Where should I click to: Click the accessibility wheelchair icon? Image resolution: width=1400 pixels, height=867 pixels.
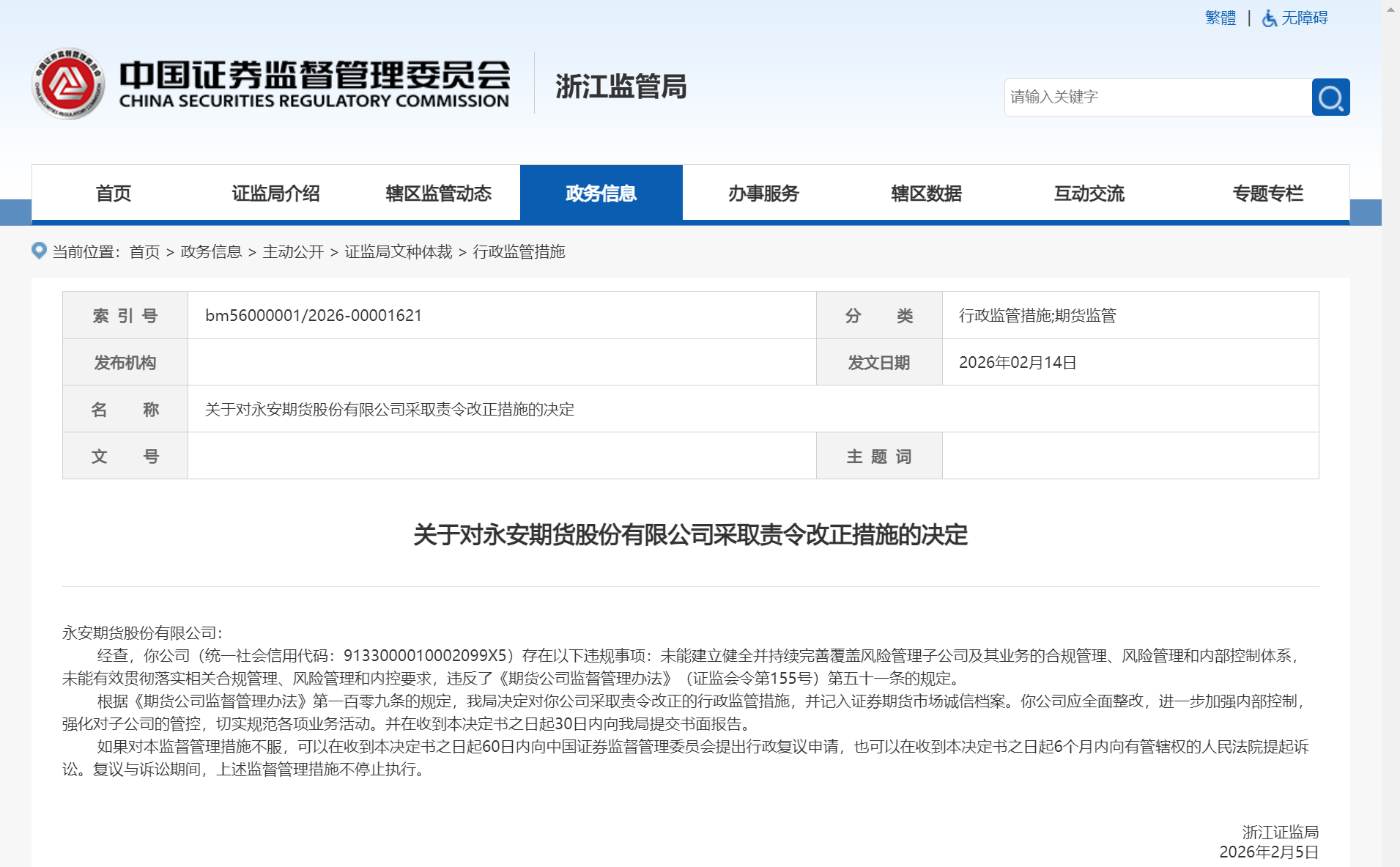pos(1269,18)
